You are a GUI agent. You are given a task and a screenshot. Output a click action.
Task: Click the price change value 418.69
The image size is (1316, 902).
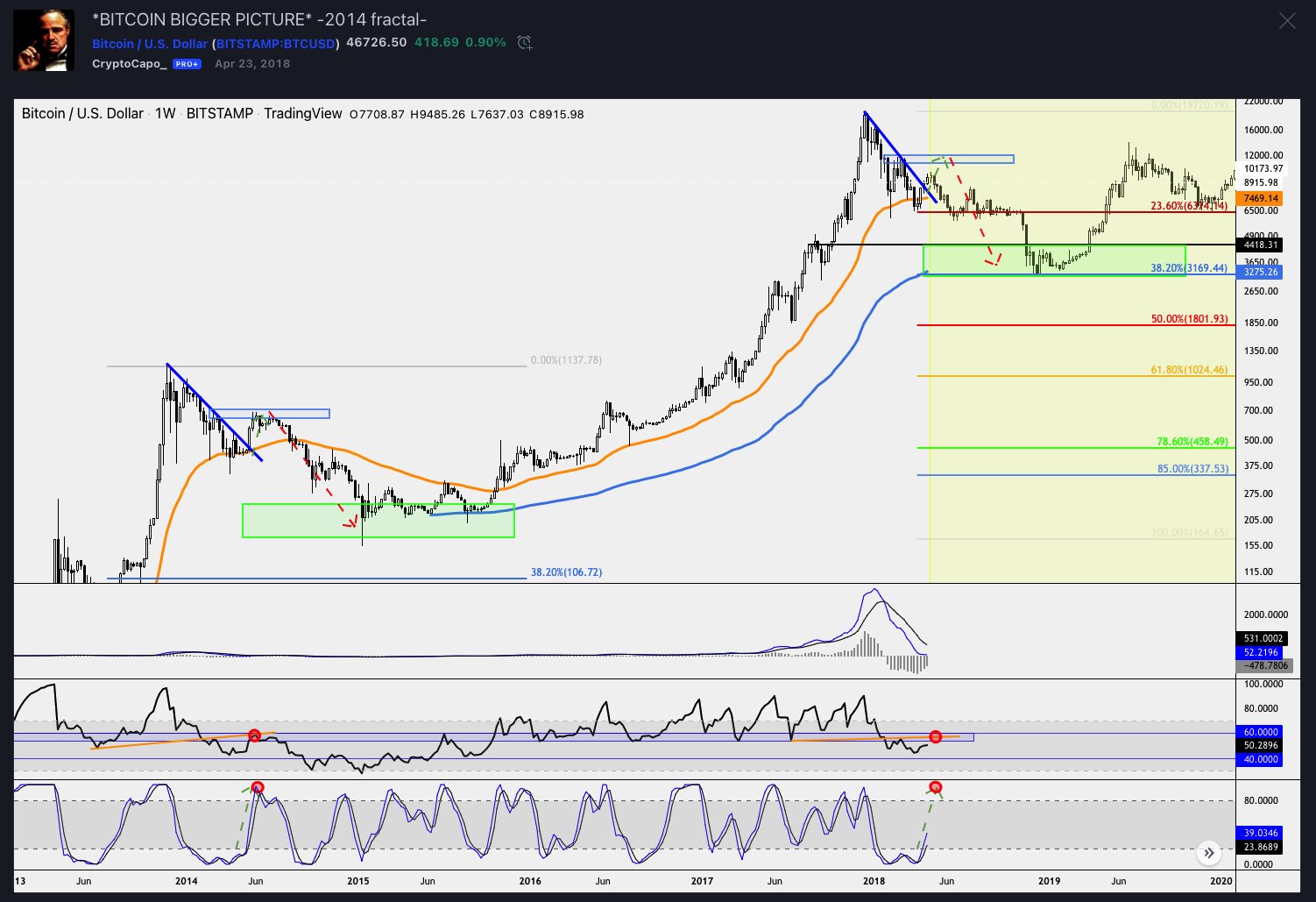coord(436,42)
